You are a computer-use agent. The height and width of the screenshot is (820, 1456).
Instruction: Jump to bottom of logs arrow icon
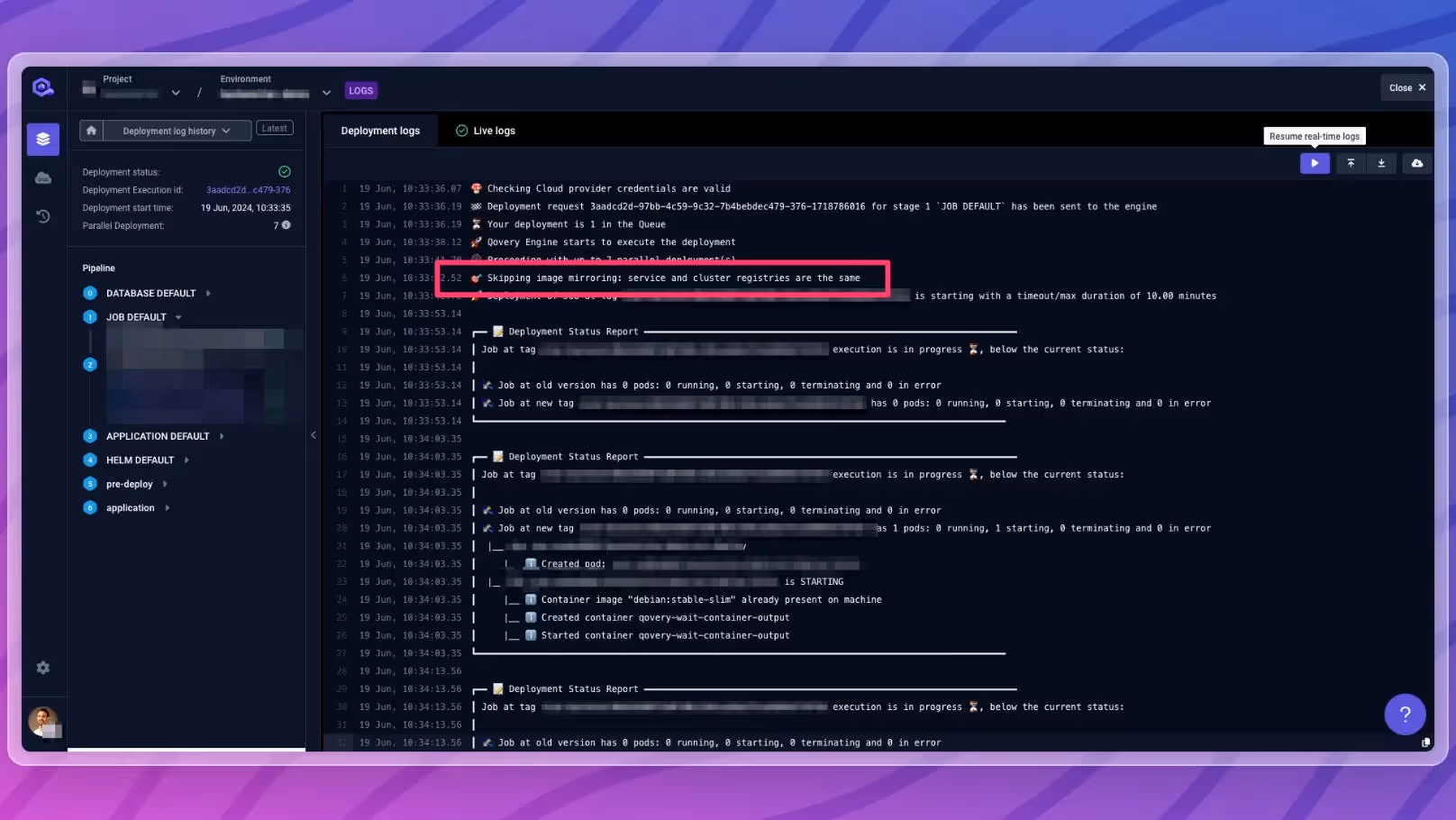(x=1381, y=164)
